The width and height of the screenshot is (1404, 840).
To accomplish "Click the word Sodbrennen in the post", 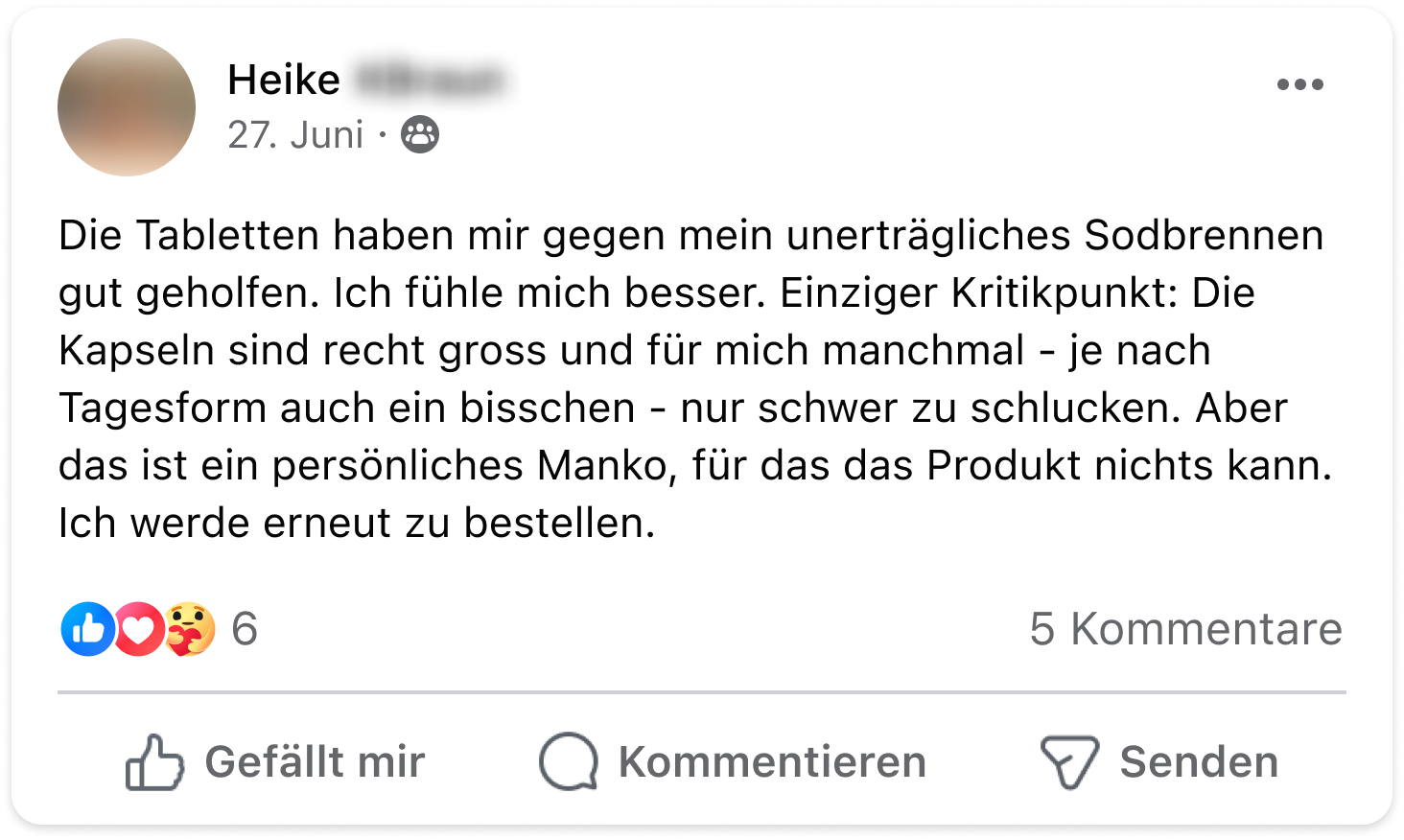I will point(1204,235).
